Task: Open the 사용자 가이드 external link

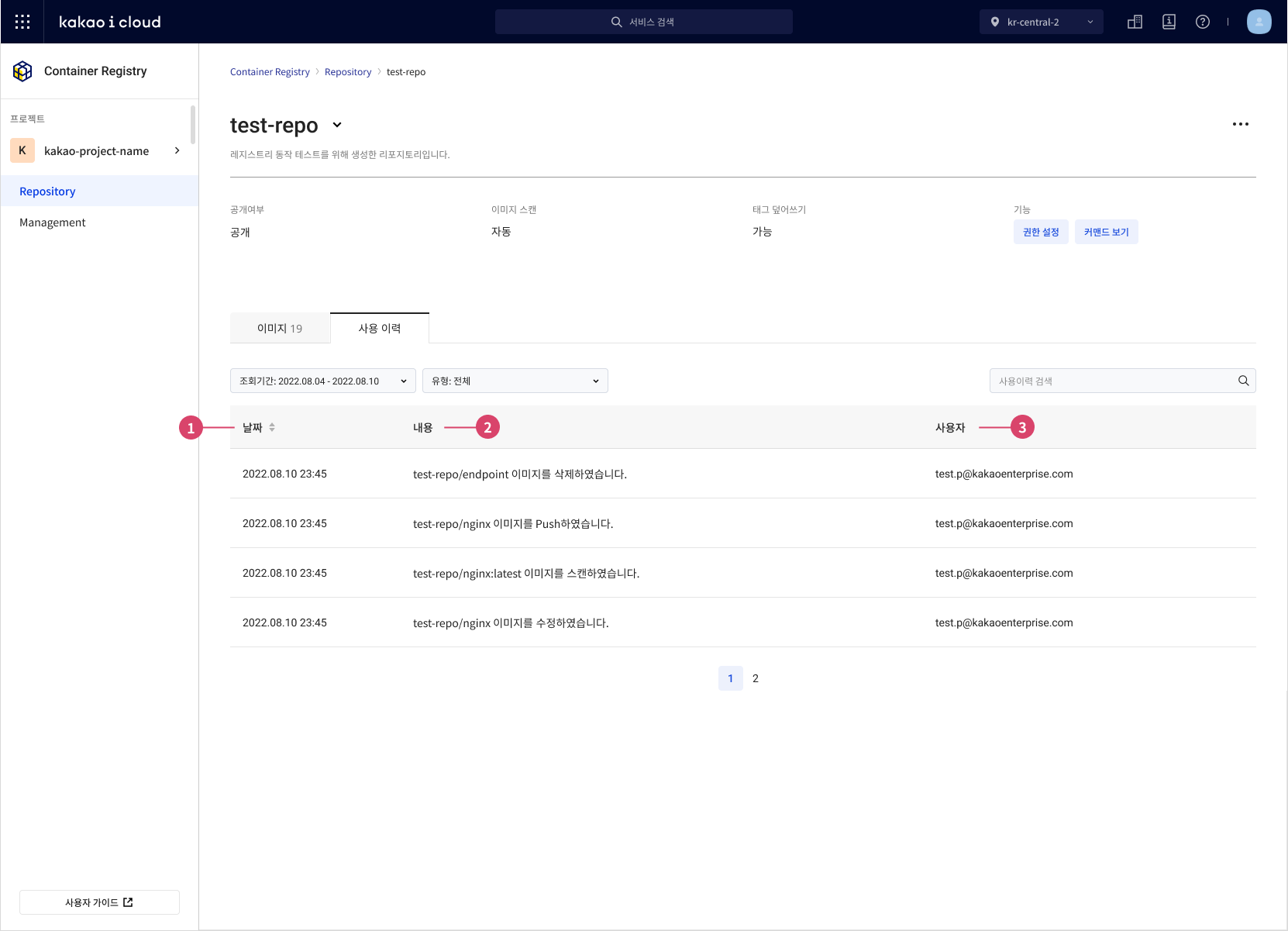Action: pos(99,902)
